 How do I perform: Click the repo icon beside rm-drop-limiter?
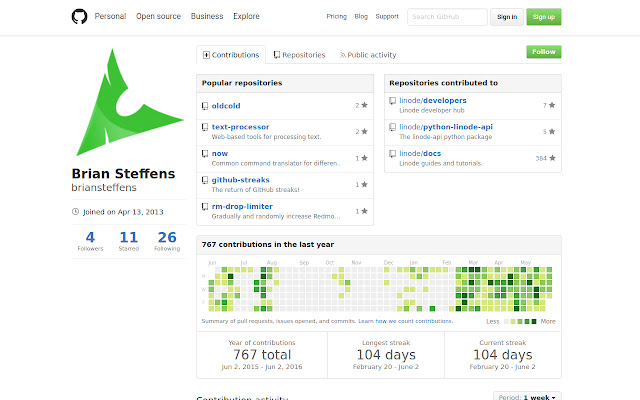point(205,207)
